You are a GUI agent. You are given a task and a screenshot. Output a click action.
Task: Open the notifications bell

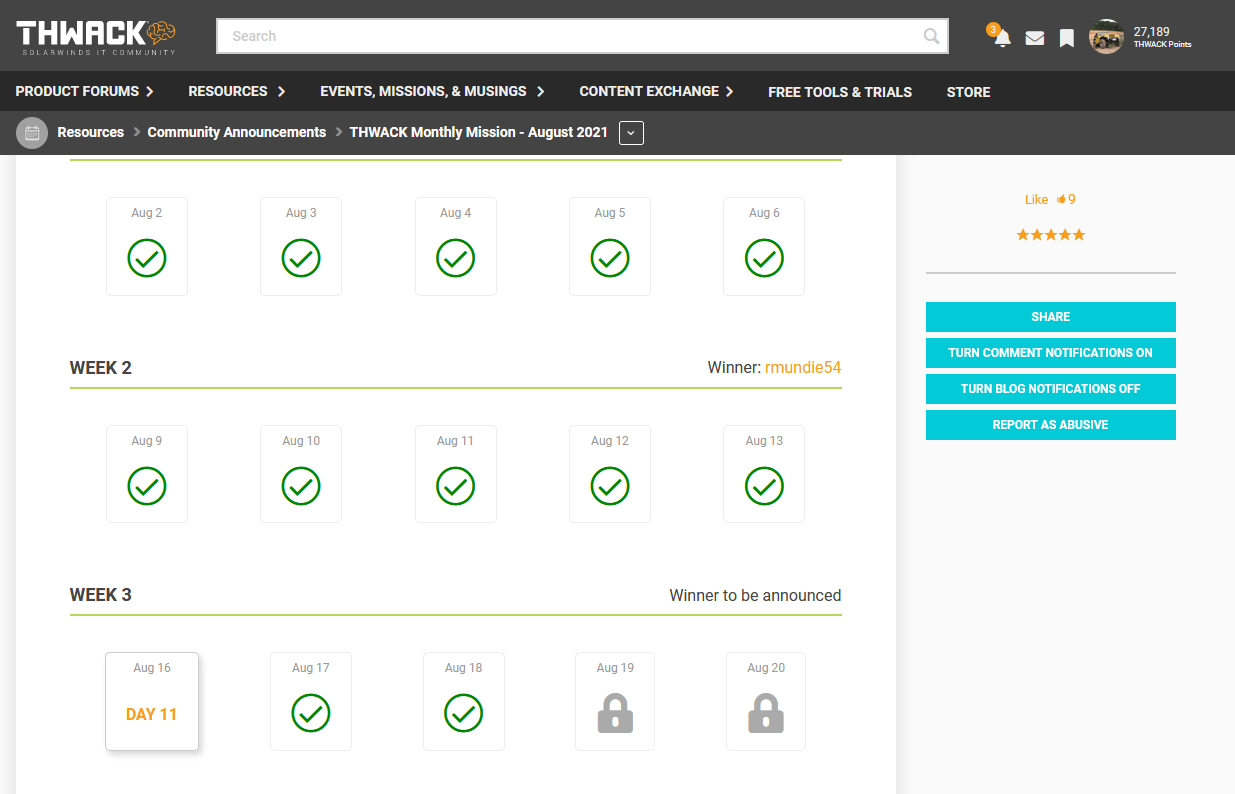(x=1002, y=38)
